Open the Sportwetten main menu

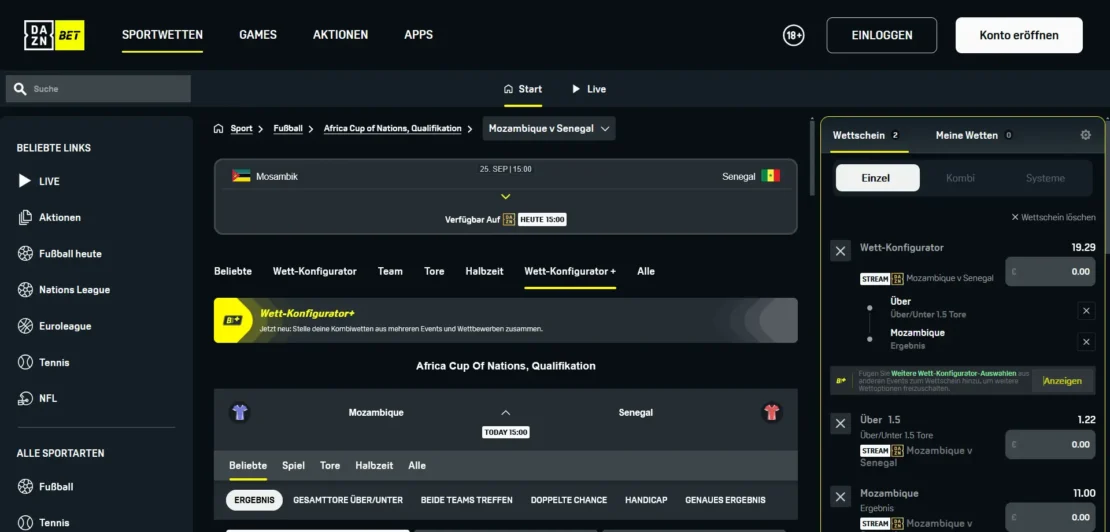(162, 35)
